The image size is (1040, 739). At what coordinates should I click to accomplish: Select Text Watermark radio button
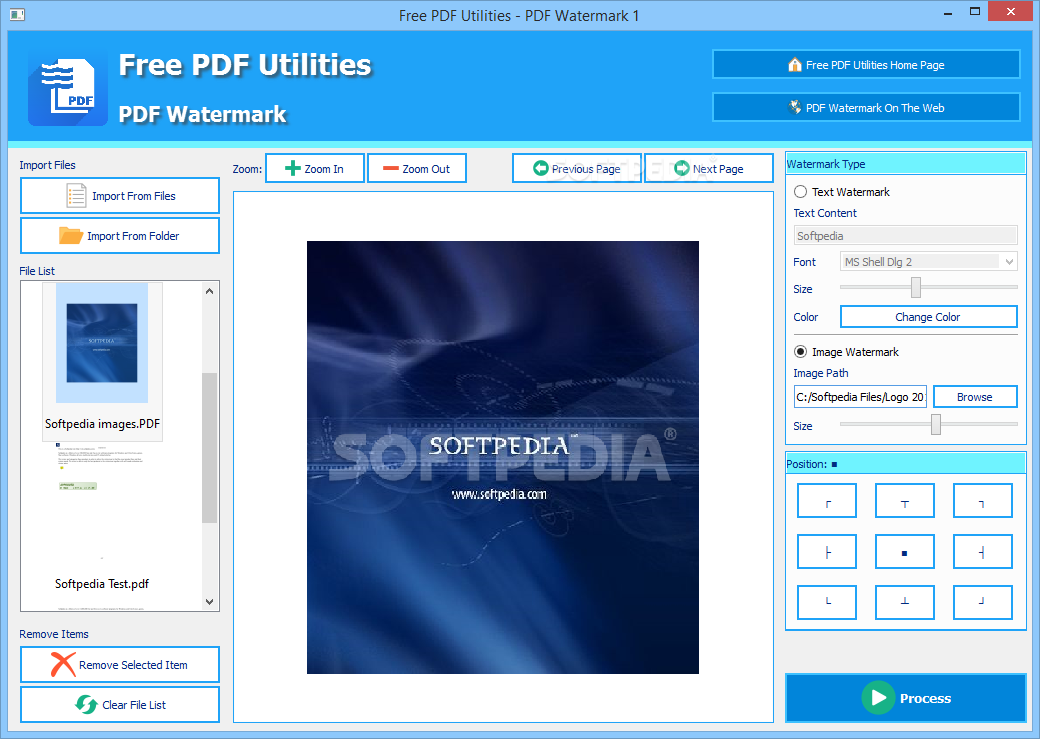coord(801,192)
